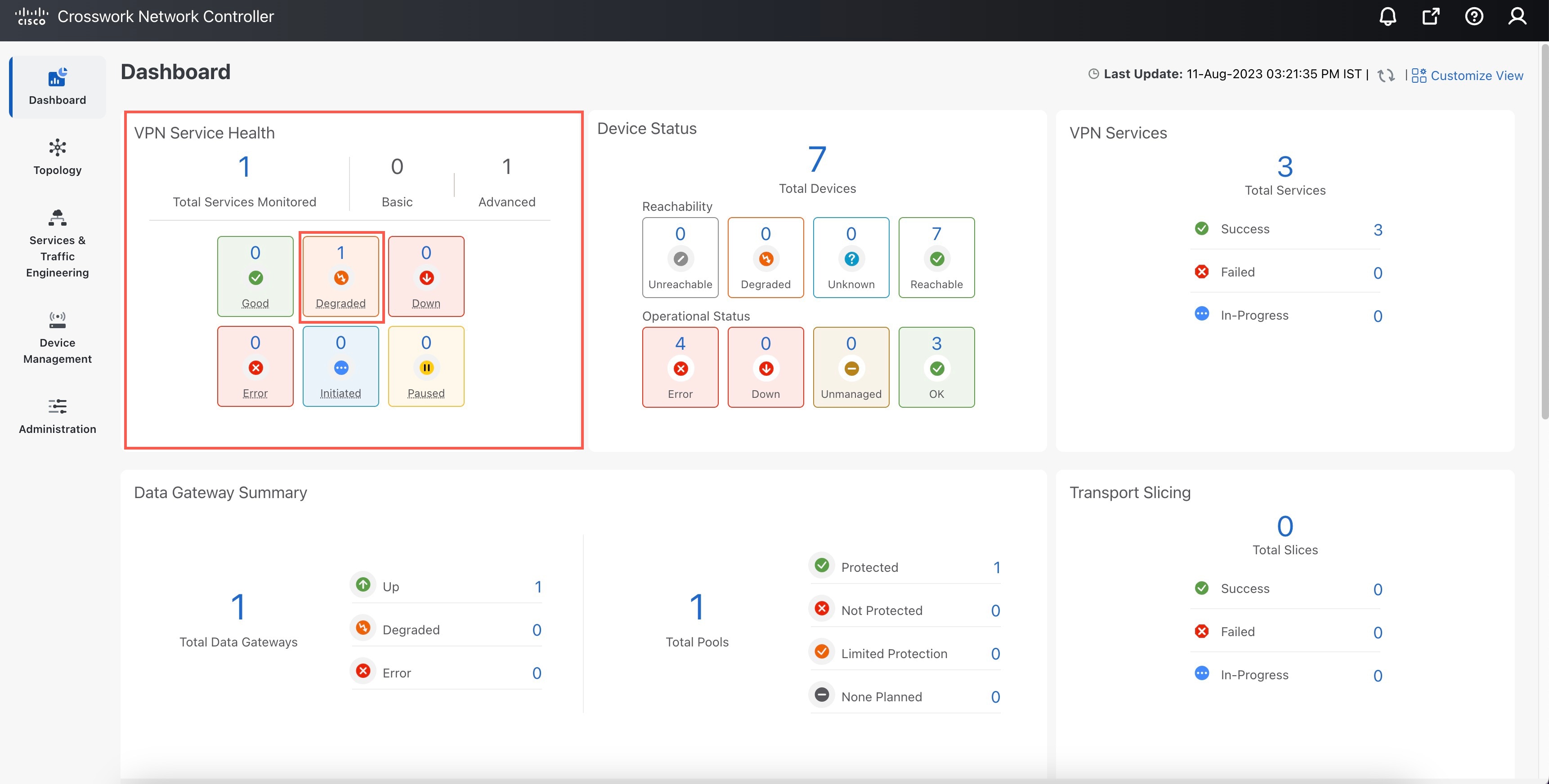Screen dimensions: 1549x784
Task: Click the Transport Slicing Success icon
Action: coord(1201,588)
